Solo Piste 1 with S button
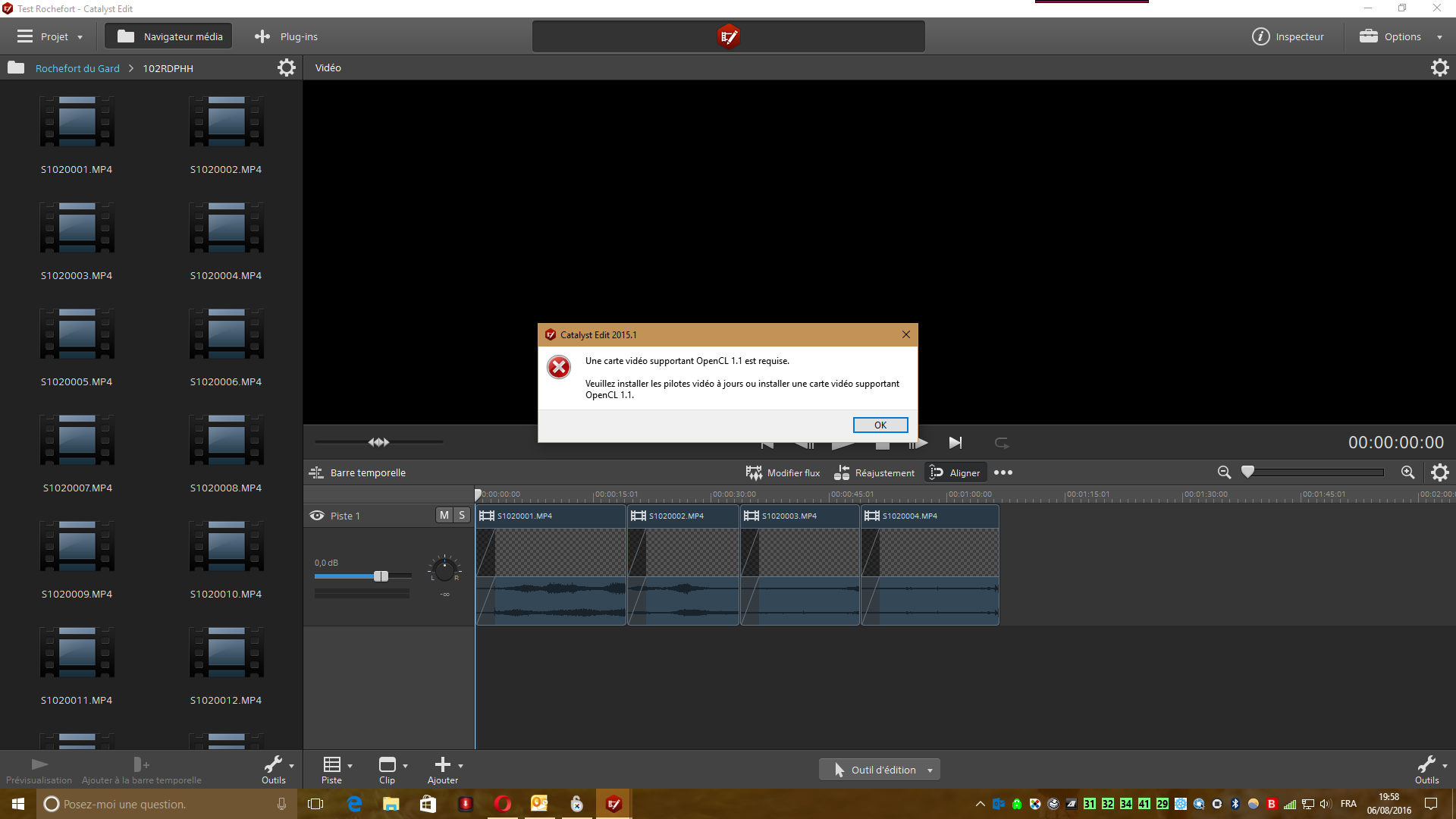Screen dimensions: 1456x819 coord(462,515)
